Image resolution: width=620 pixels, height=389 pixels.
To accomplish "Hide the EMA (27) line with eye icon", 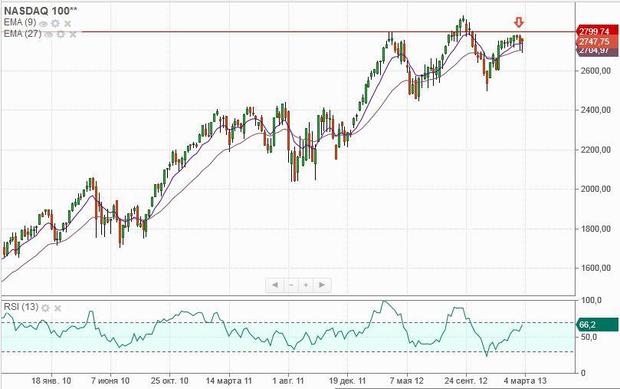I will click(x=49, y=35).
